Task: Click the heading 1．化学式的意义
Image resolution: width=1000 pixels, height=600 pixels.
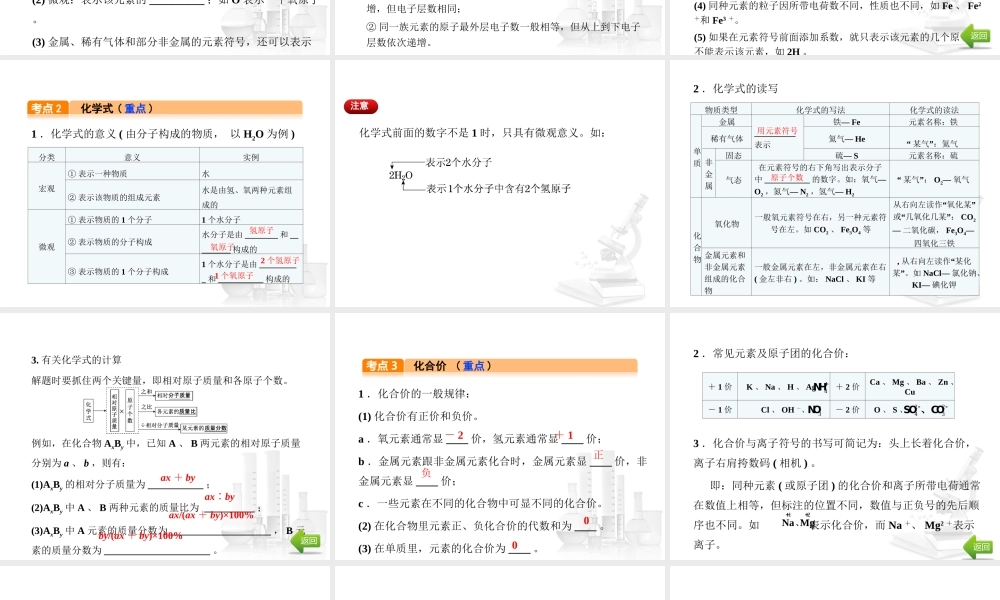Action: point(163,134)
